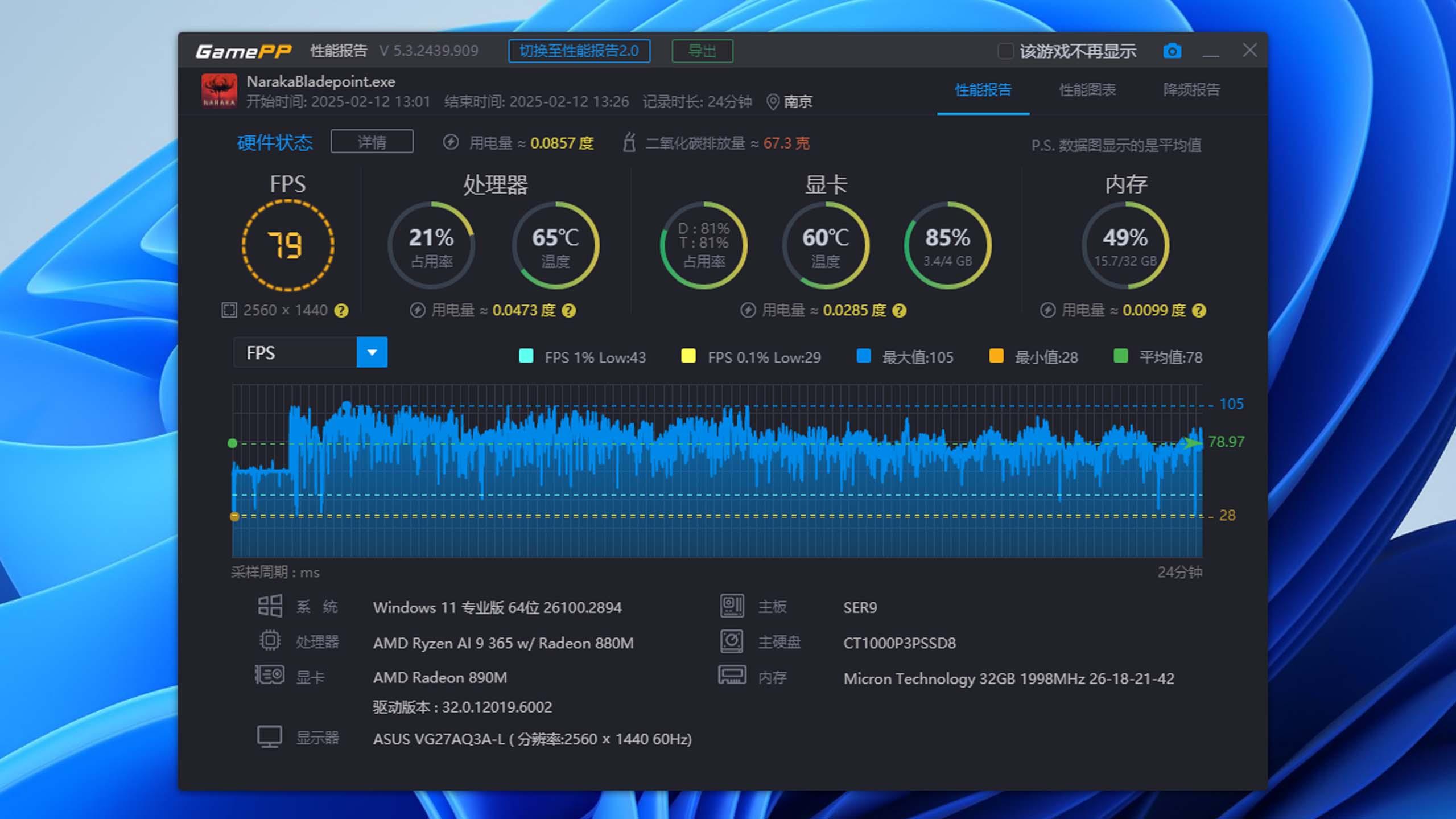Viewport: 1456px width, 819px height.
Task: Click the green 平均值 legend swatch
Action: click(x=1121, y=356)
